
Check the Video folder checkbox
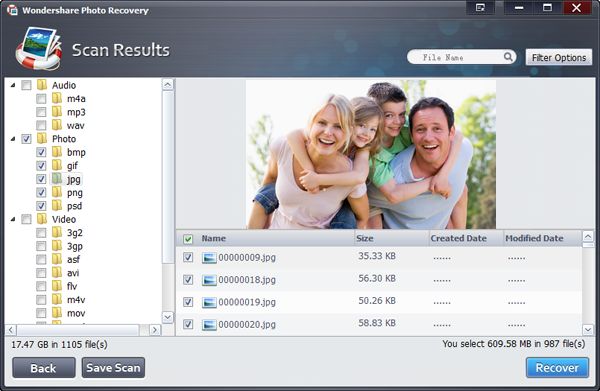click(x=26, y=219)
